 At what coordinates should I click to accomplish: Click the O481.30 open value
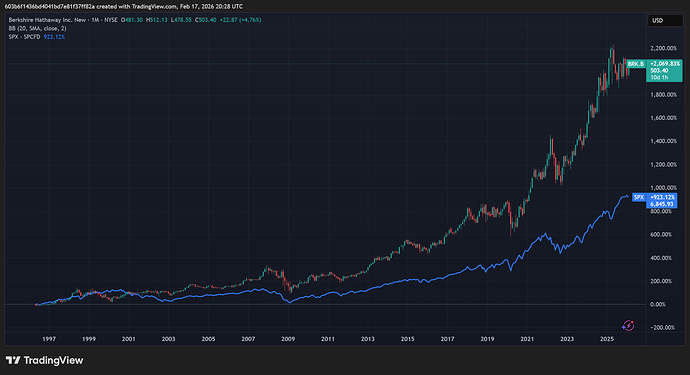pos(132,20)
